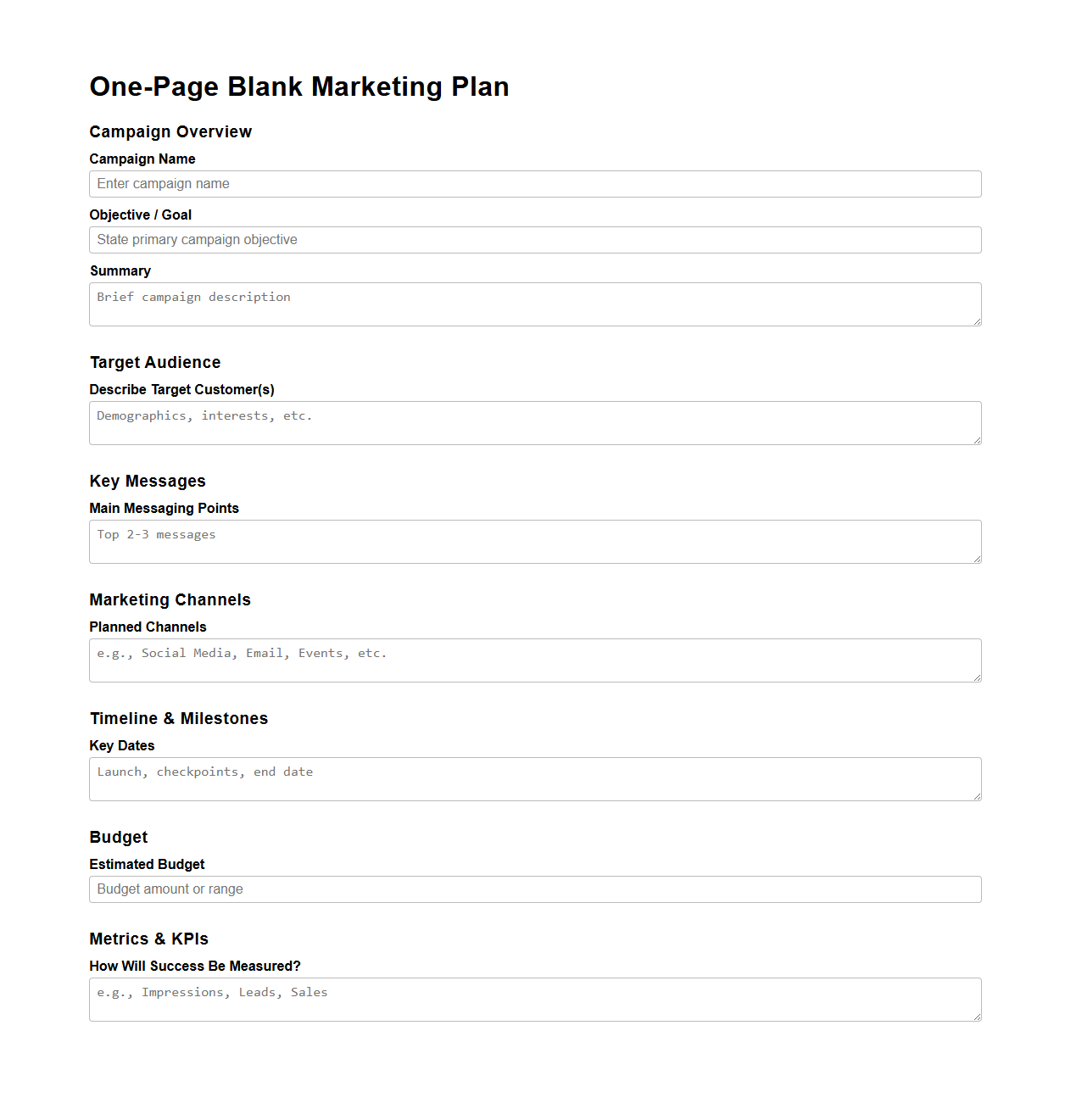Click the Key Messages section heading
The height and width of the screenshot is (1120, 1071).
tap(148, 482)
